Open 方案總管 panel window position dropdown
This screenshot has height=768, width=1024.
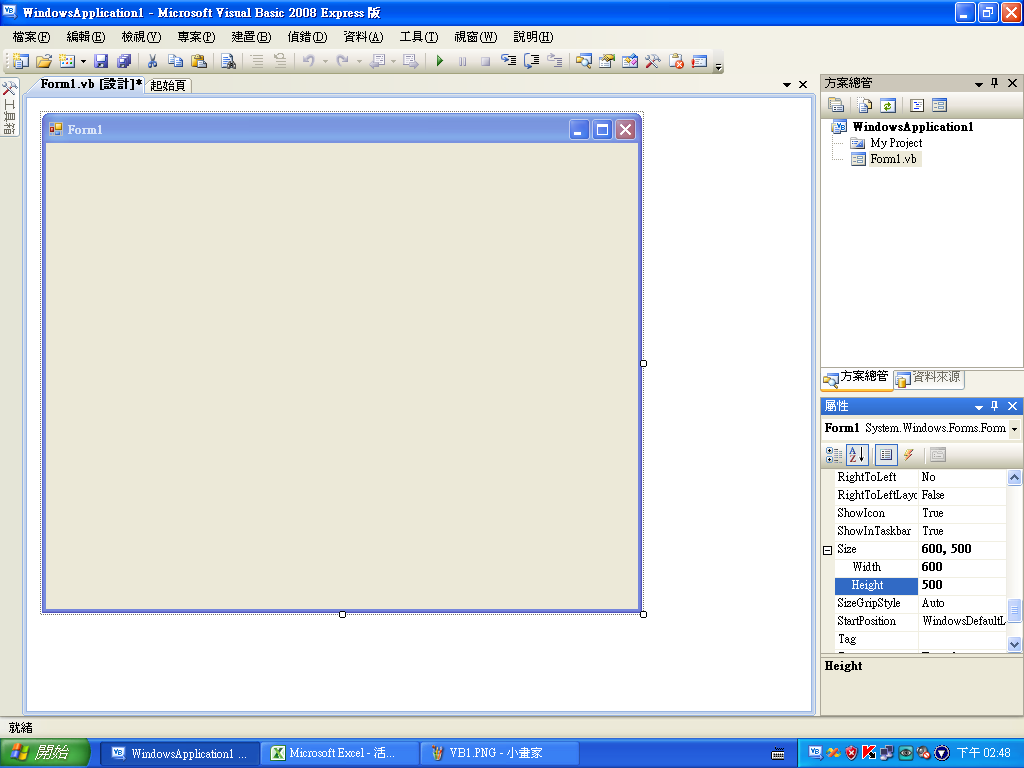[978, 84]
